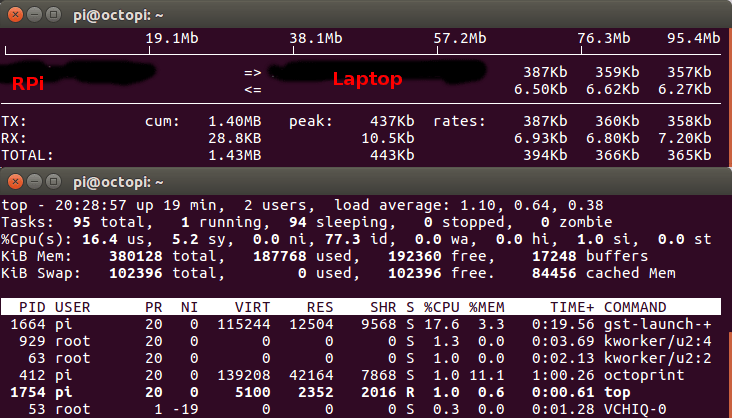Click the kworker/u2:4 process entry
732x418 pixels.
(660, 341)
